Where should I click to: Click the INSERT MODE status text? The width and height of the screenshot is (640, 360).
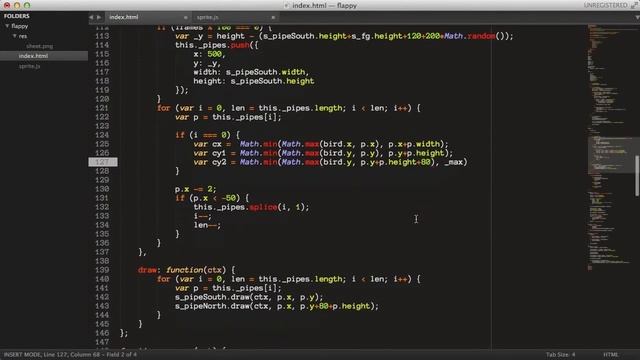coord(70,354)
